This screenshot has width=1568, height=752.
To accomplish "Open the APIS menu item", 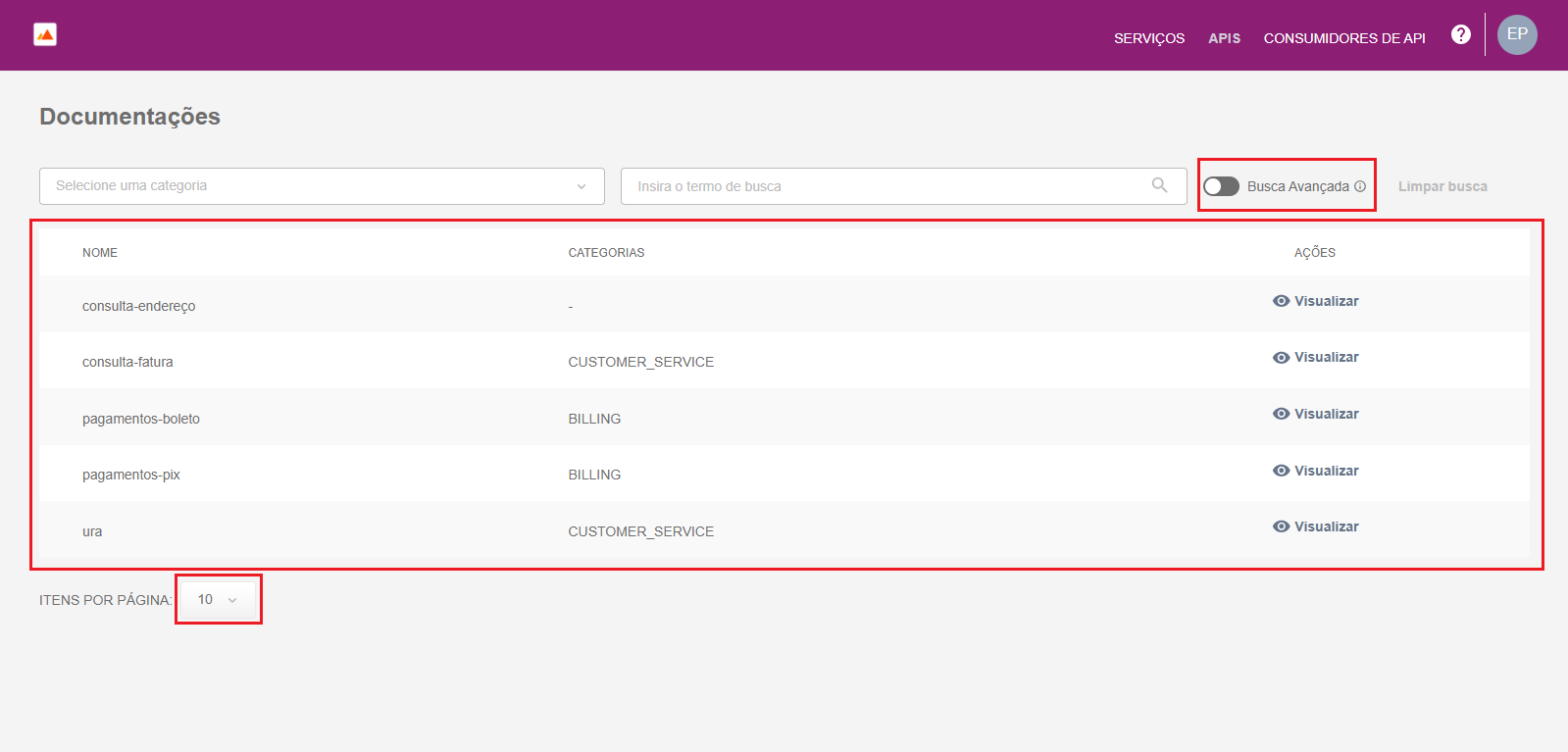I will pyautogui.click(x=1224, y=38).
